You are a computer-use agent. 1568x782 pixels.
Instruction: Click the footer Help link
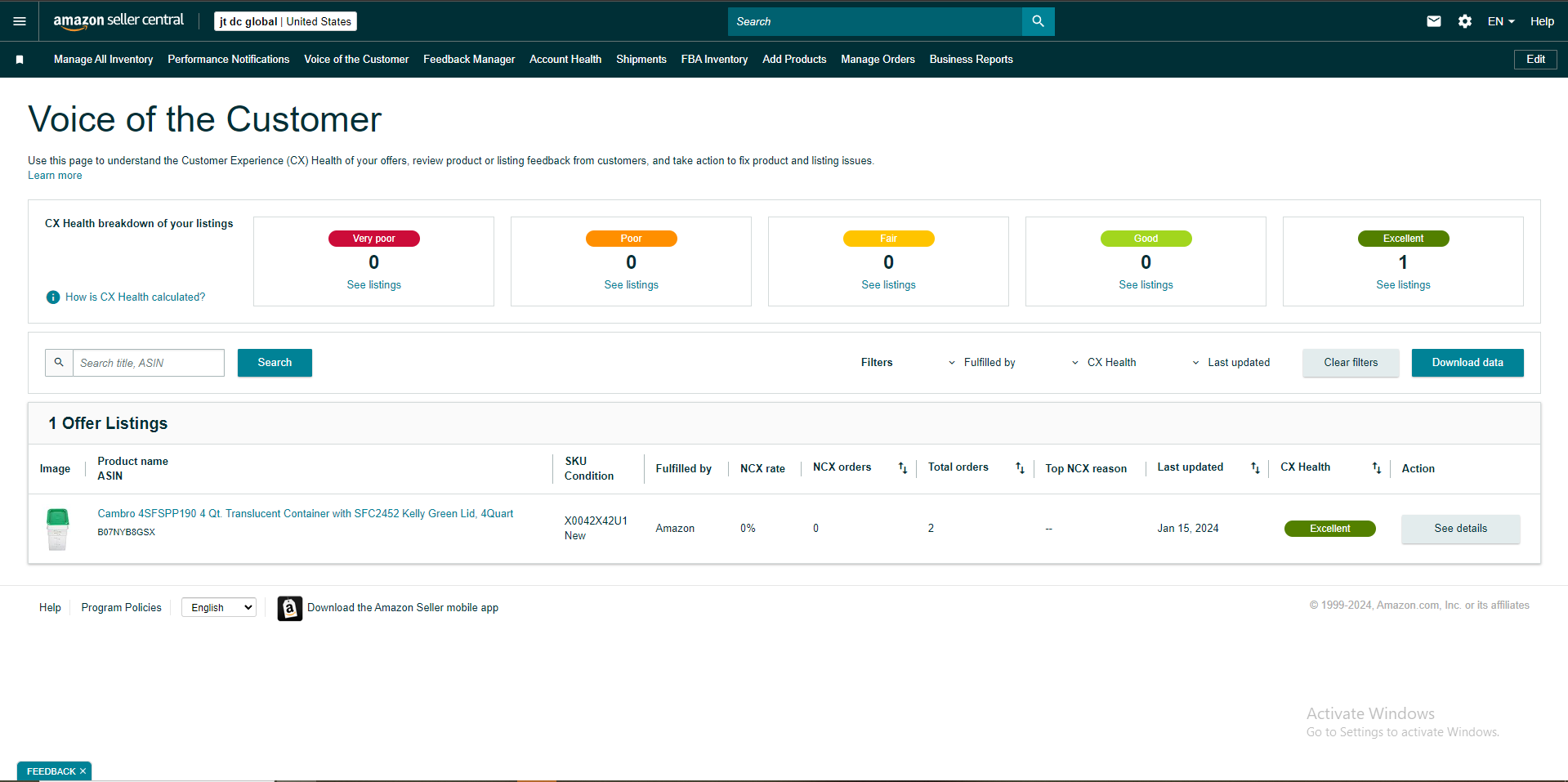50,608
